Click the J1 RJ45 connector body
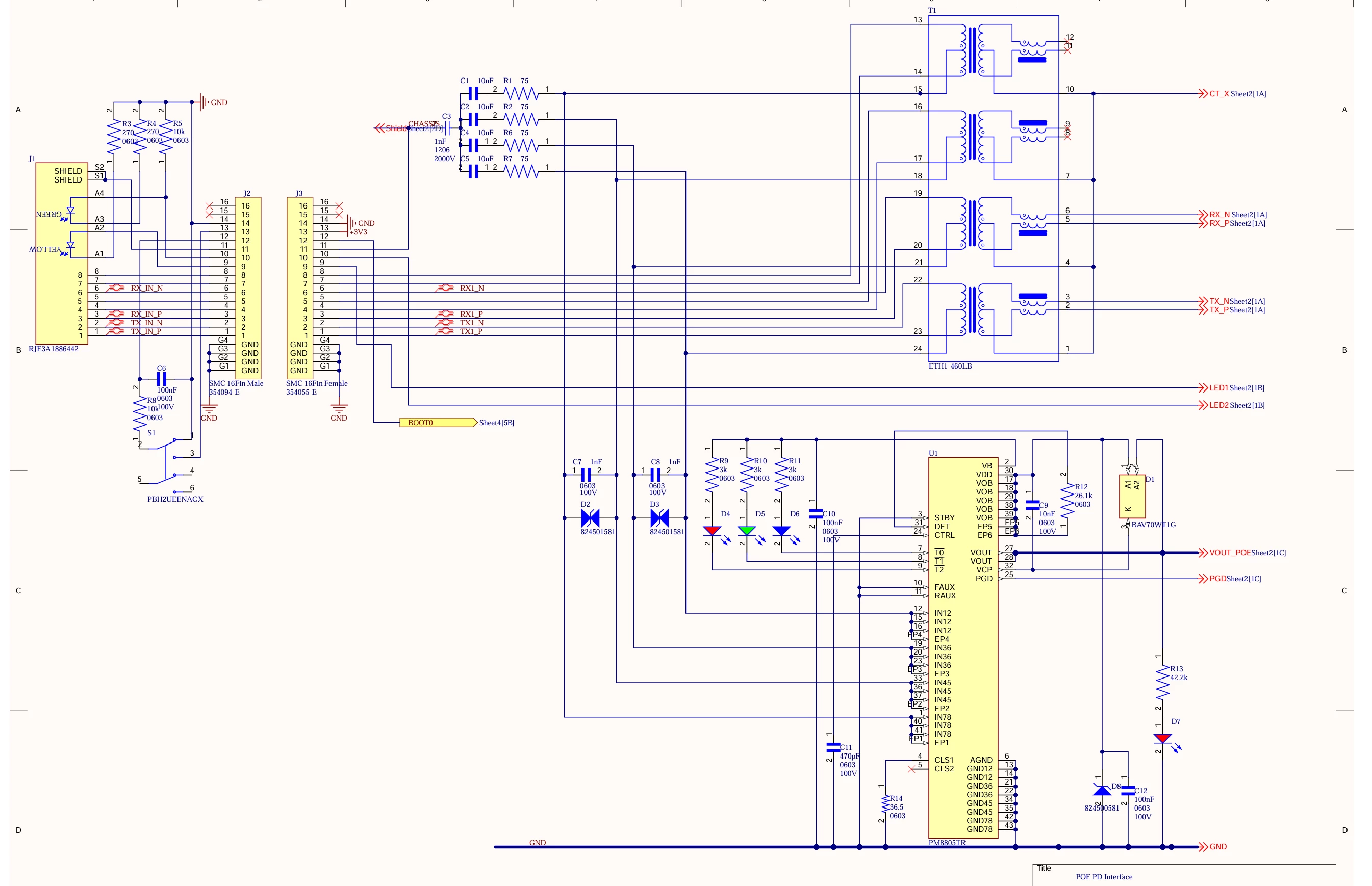Image resolution: width=1372 pixels, height=886 pixels. 62,253
